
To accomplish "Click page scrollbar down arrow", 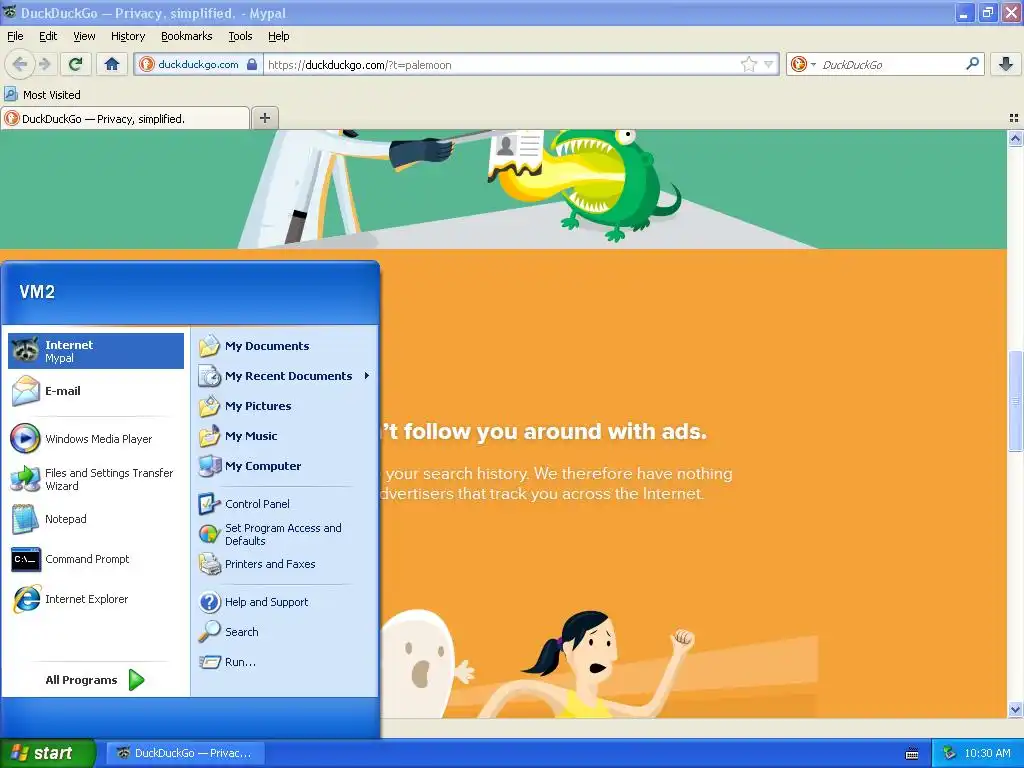I will click(1015, 709).
